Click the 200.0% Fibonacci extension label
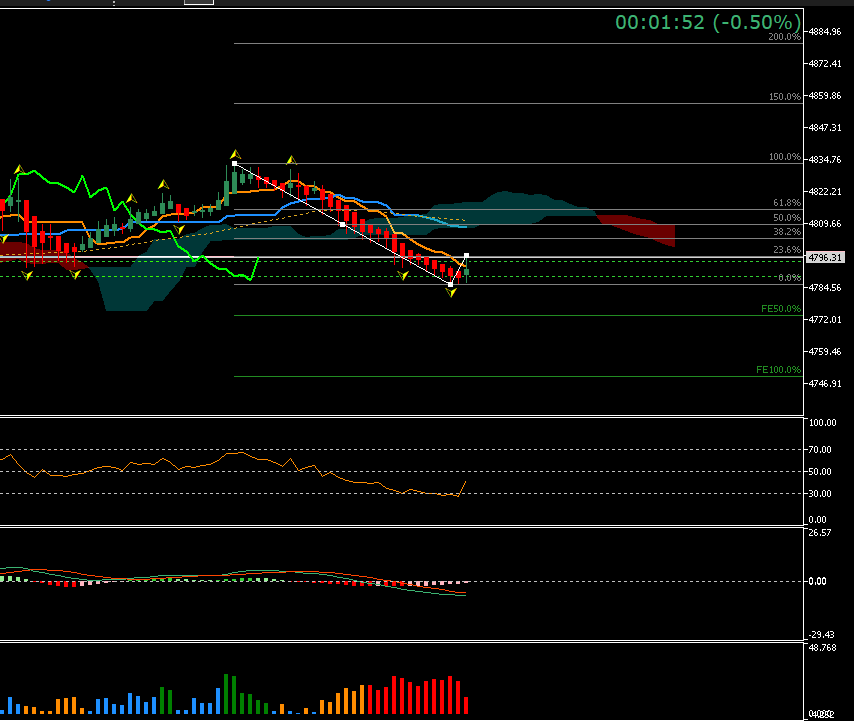The width and height of the screenshot is (854, 721). (x=784, y=37)
